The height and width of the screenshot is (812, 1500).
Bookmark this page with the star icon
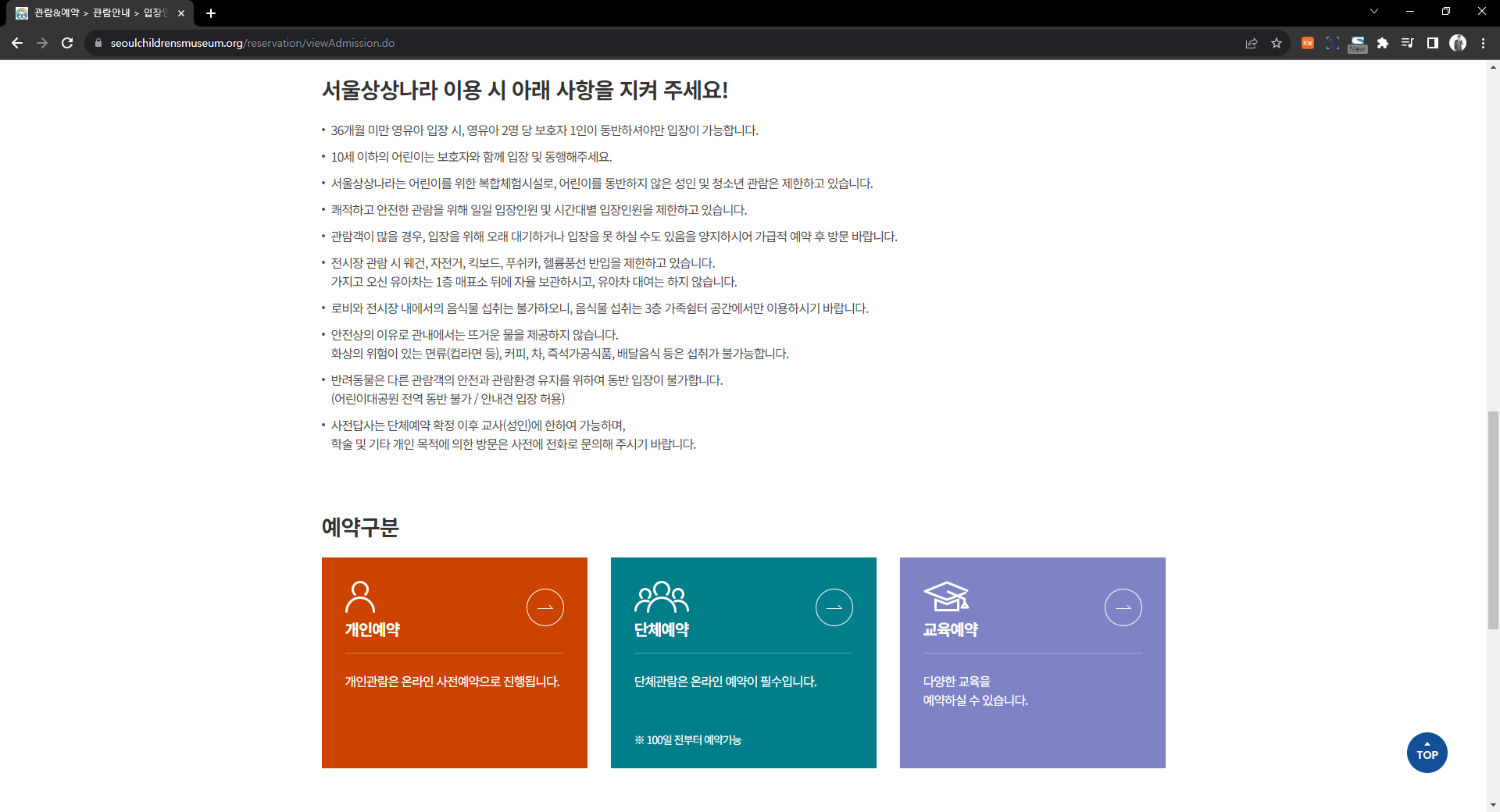point(1277,43)
